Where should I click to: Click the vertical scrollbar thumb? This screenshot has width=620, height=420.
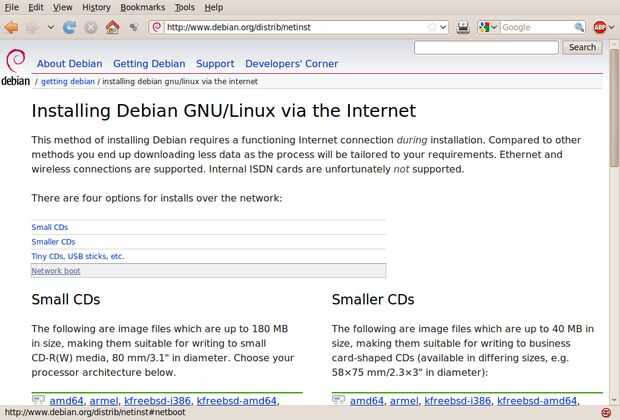(614, 108)
